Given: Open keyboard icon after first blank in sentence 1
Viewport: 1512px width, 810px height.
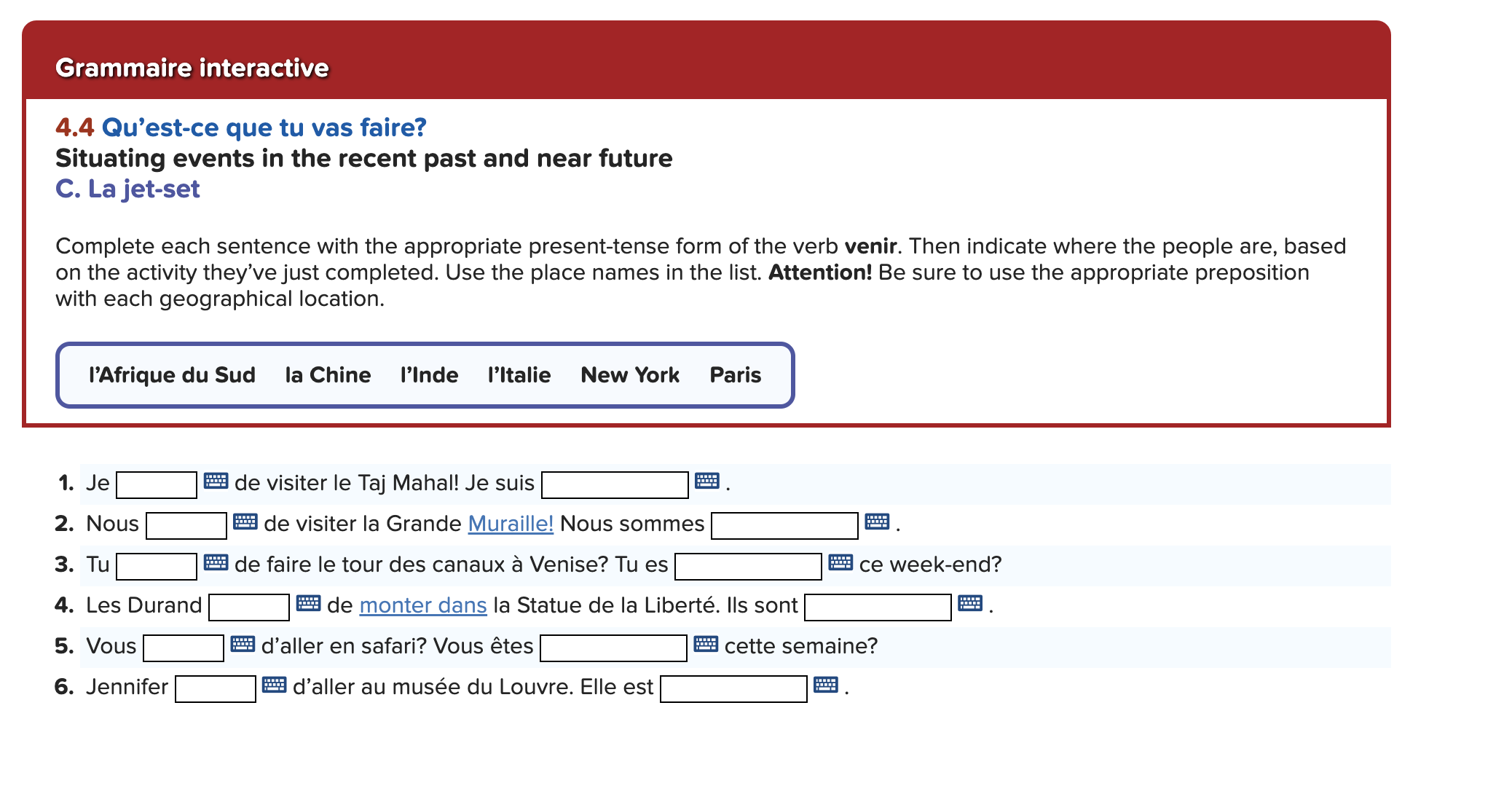Looking at the screenshot, I should click(x=216, y=481).
